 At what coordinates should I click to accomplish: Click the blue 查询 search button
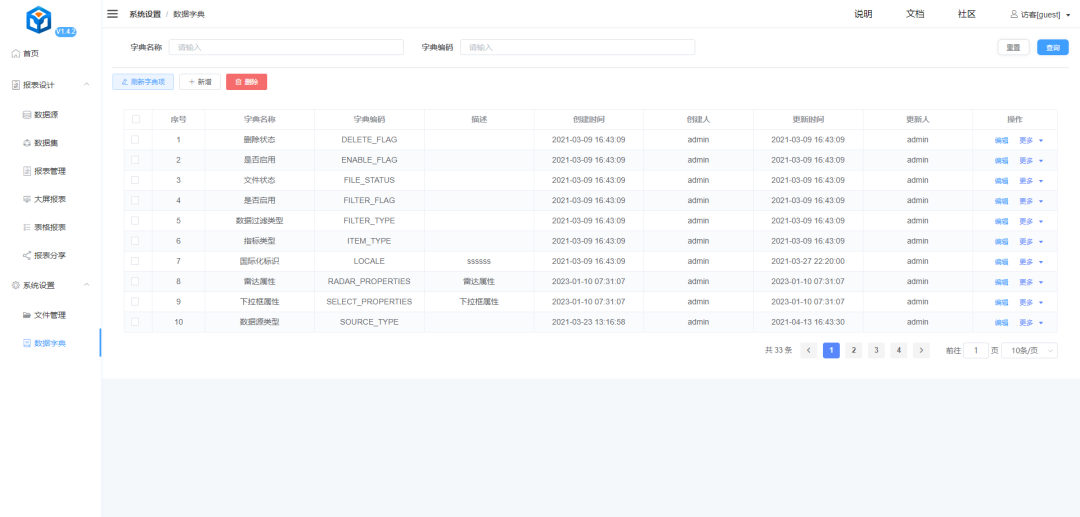[1052, 47]
